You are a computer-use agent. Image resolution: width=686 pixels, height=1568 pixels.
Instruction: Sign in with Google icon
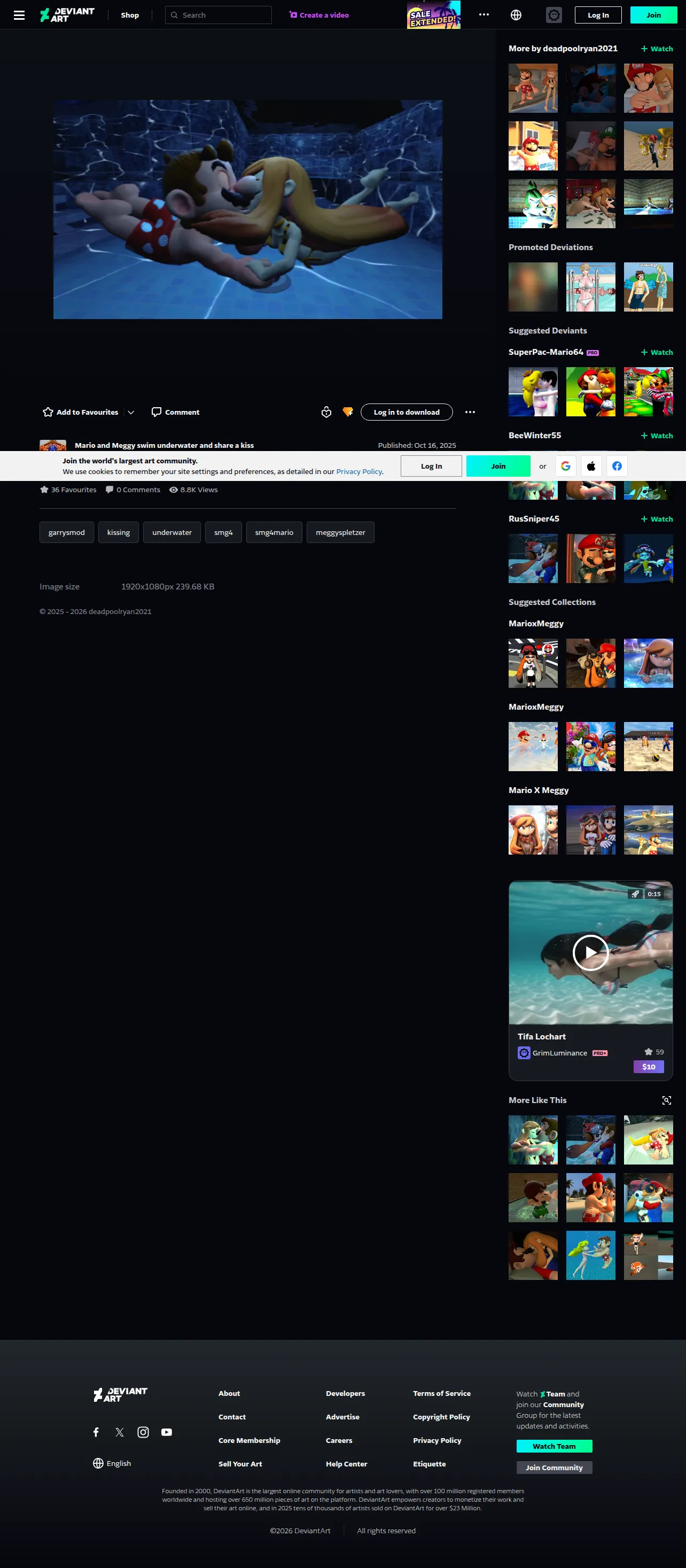tap(565, 466)
